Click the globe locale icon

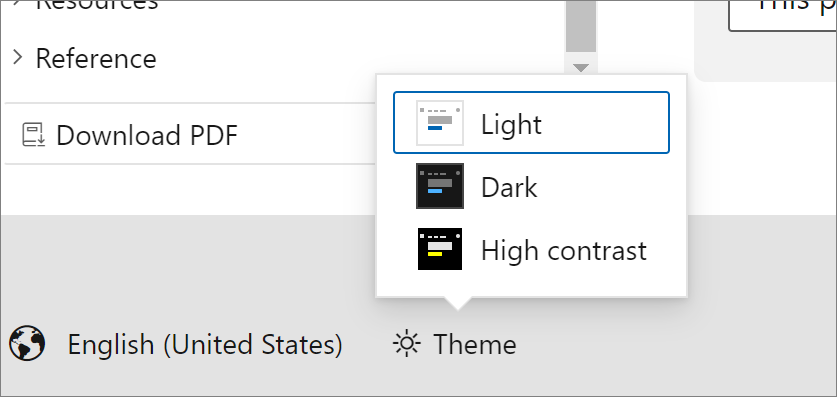click(27, 344)
